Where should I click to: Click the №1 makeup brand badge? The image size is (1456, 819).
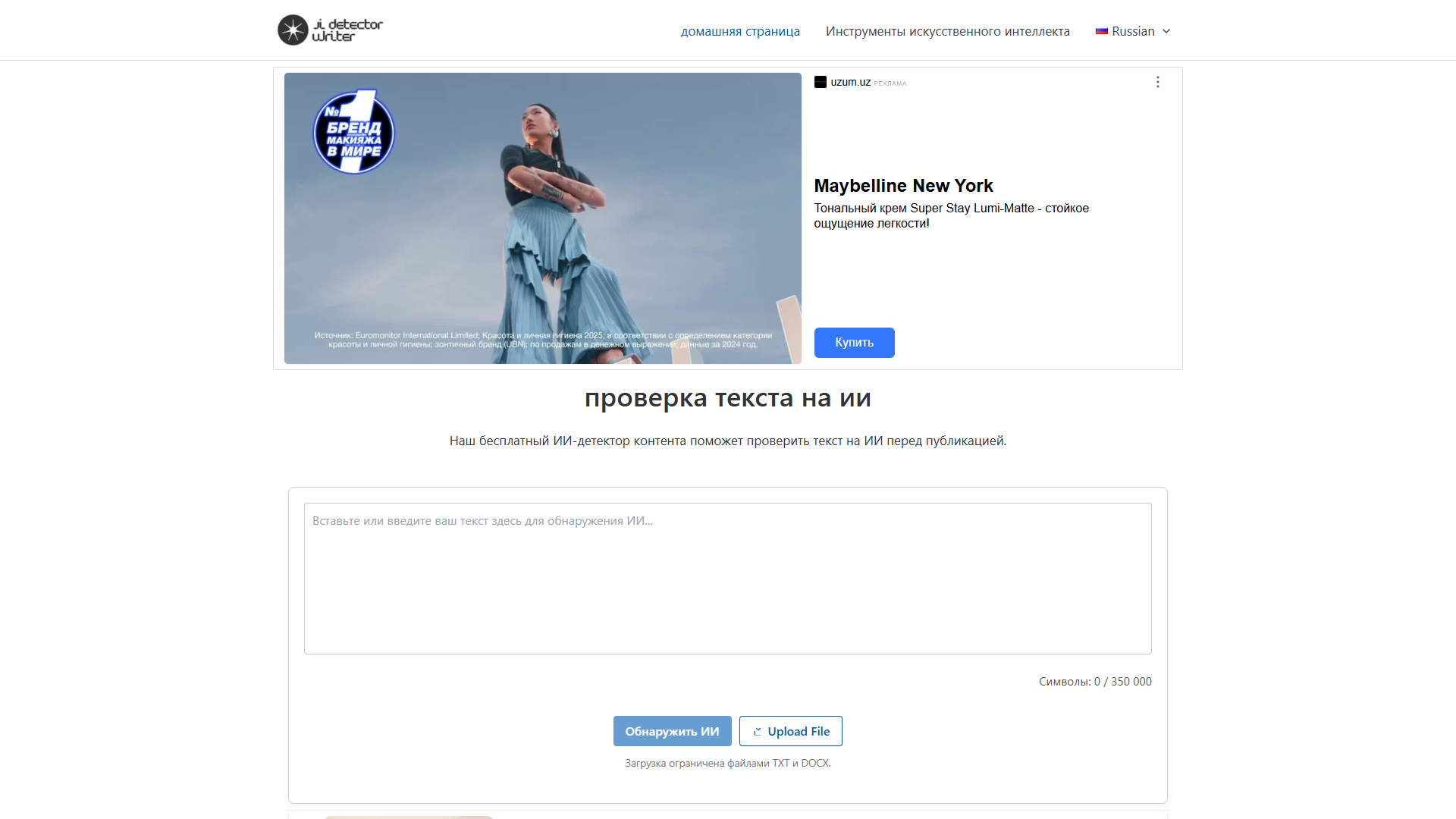[x=354, y=132]
